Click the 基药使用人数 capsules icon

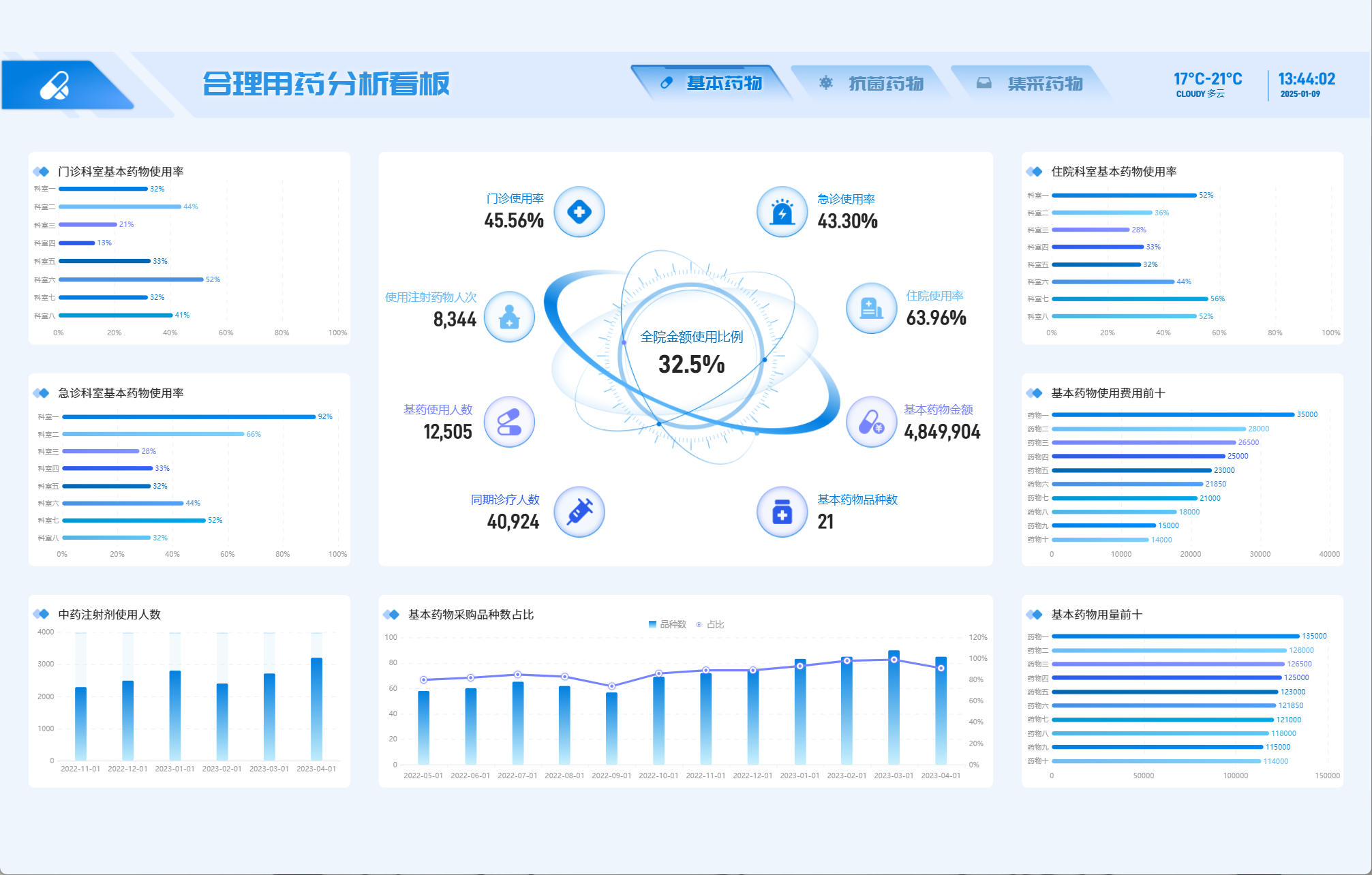tap(509, 422)
